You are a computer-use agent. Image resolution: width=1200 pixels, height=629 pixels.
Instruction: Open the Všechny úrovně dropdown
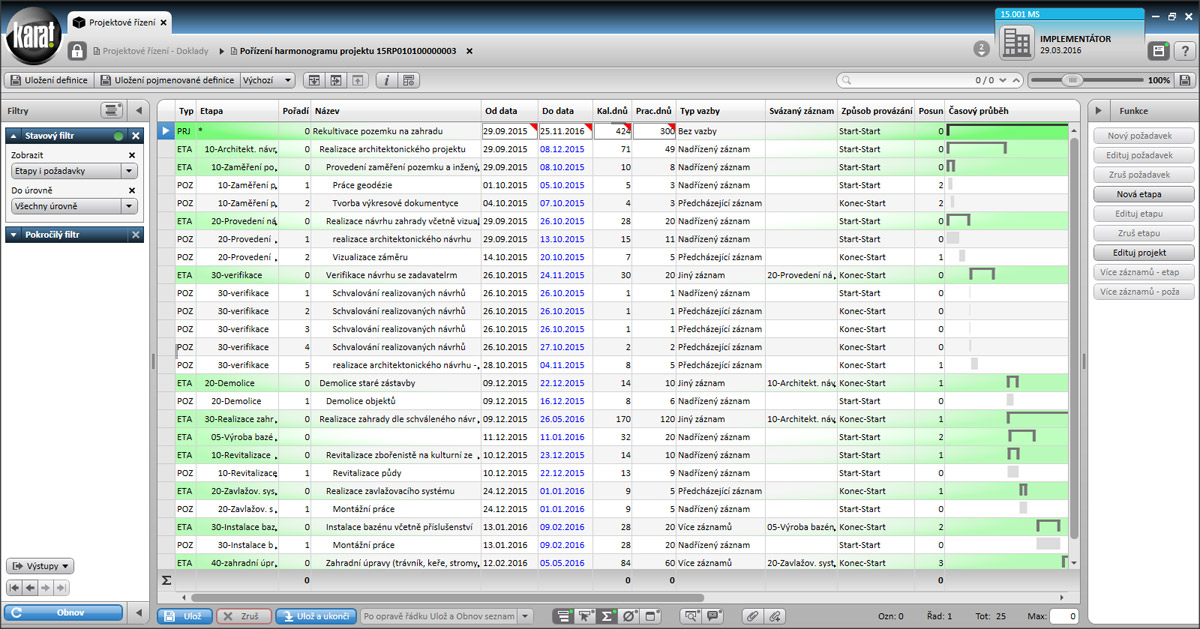[x=74, y=206]
